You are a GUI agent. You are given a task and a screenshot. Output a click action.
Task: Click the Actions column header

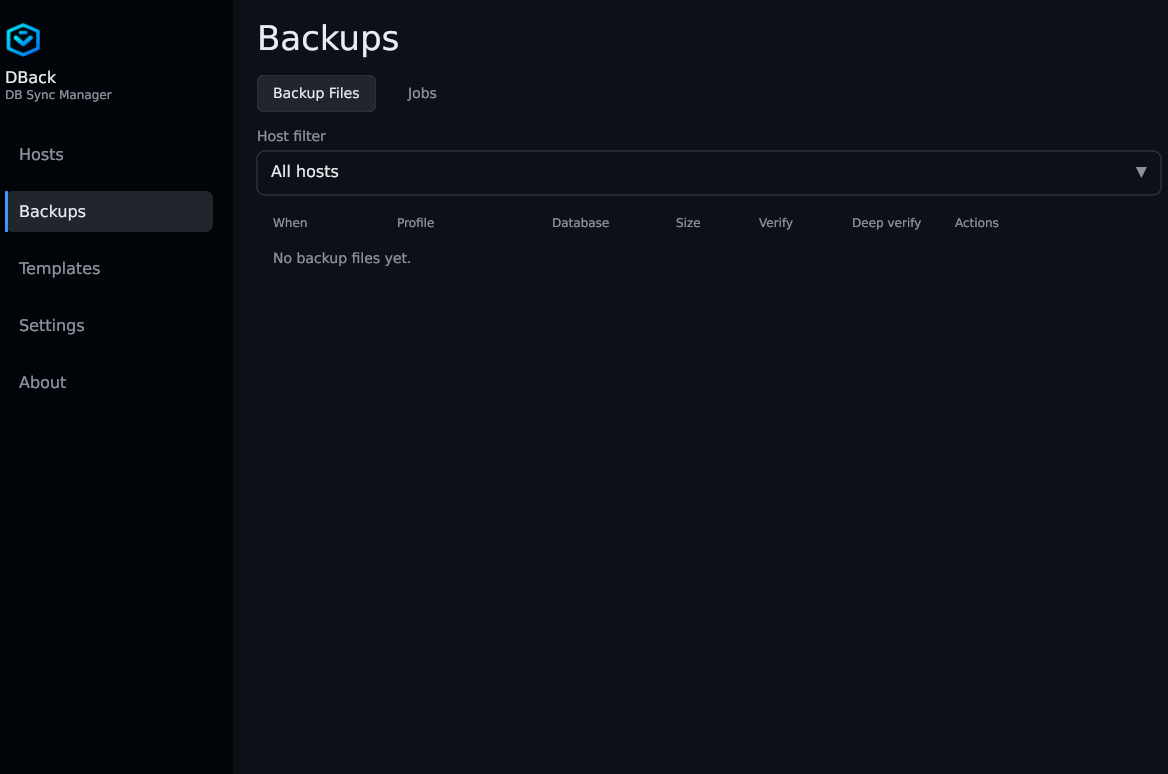(x=977, y=223)
